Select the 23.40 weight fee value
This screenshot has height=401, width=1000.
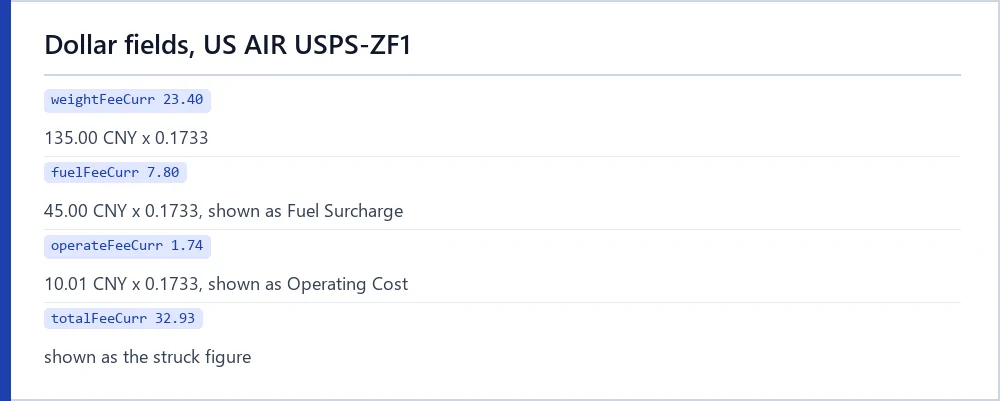click(x=183, y=100)
